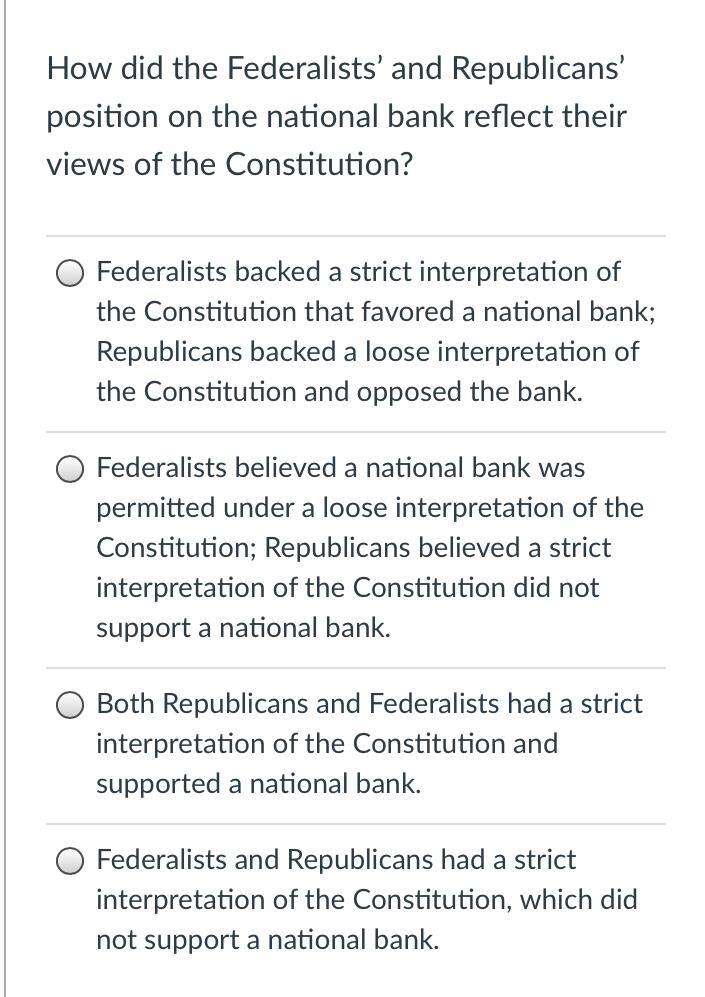Click question line 'position on the national bank reflect their'

337,117
